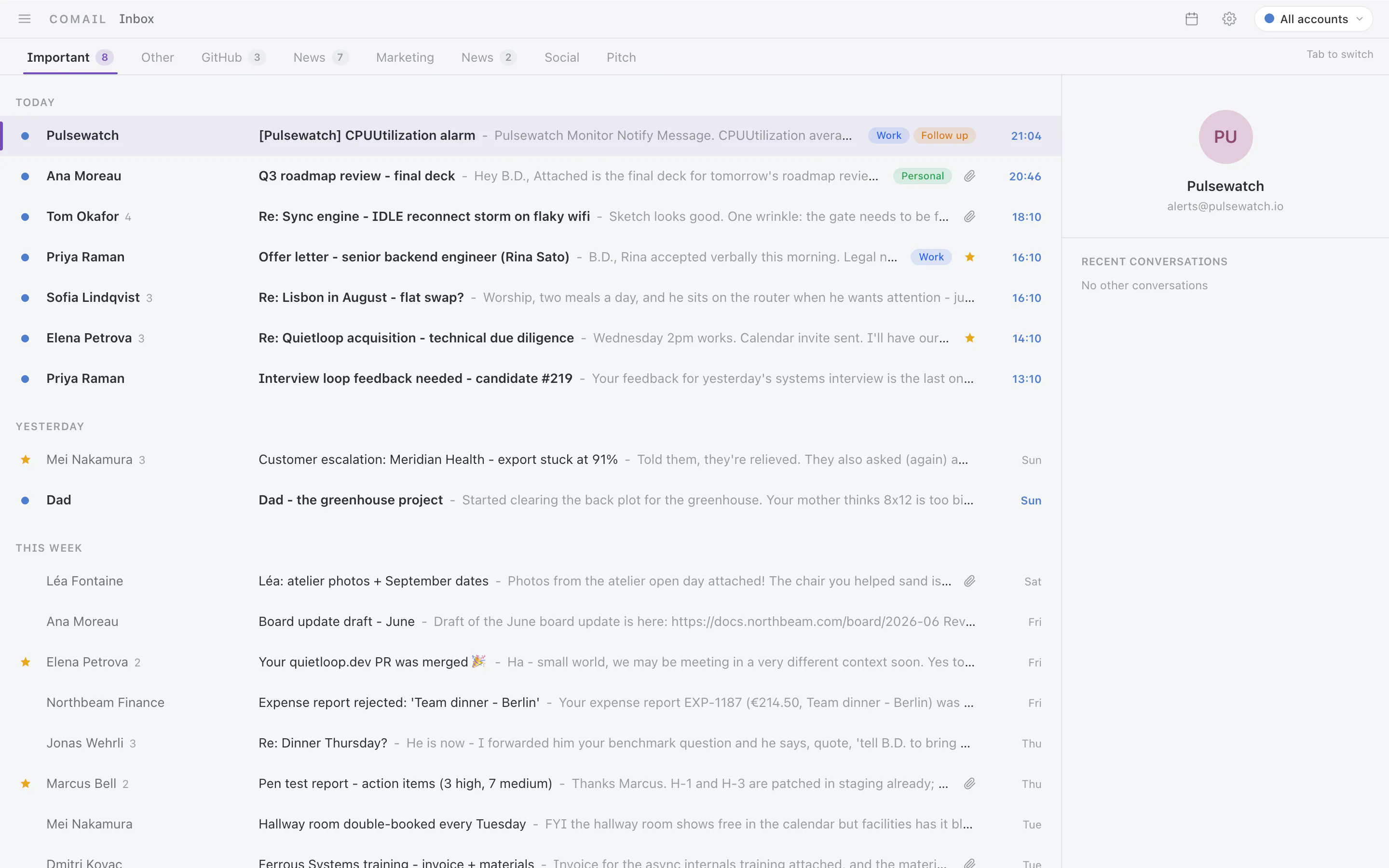This screenshot has width=1389, height=868.
Task: Click alerts@pulsewatch.io email address
Action: pos(1226,206)
